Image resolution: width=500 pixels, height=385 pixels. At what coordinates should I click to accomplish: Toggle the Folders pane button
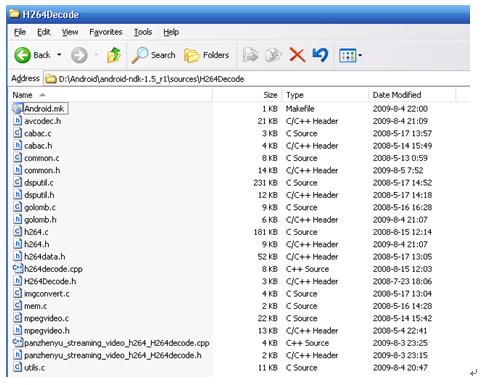coord(207,55)
